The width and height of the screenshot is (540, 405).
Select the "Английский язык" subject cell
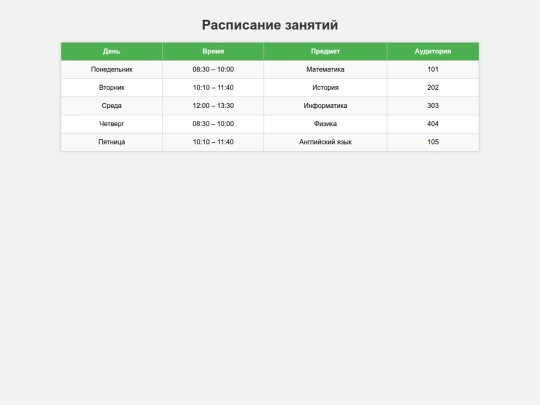(325, 142)
